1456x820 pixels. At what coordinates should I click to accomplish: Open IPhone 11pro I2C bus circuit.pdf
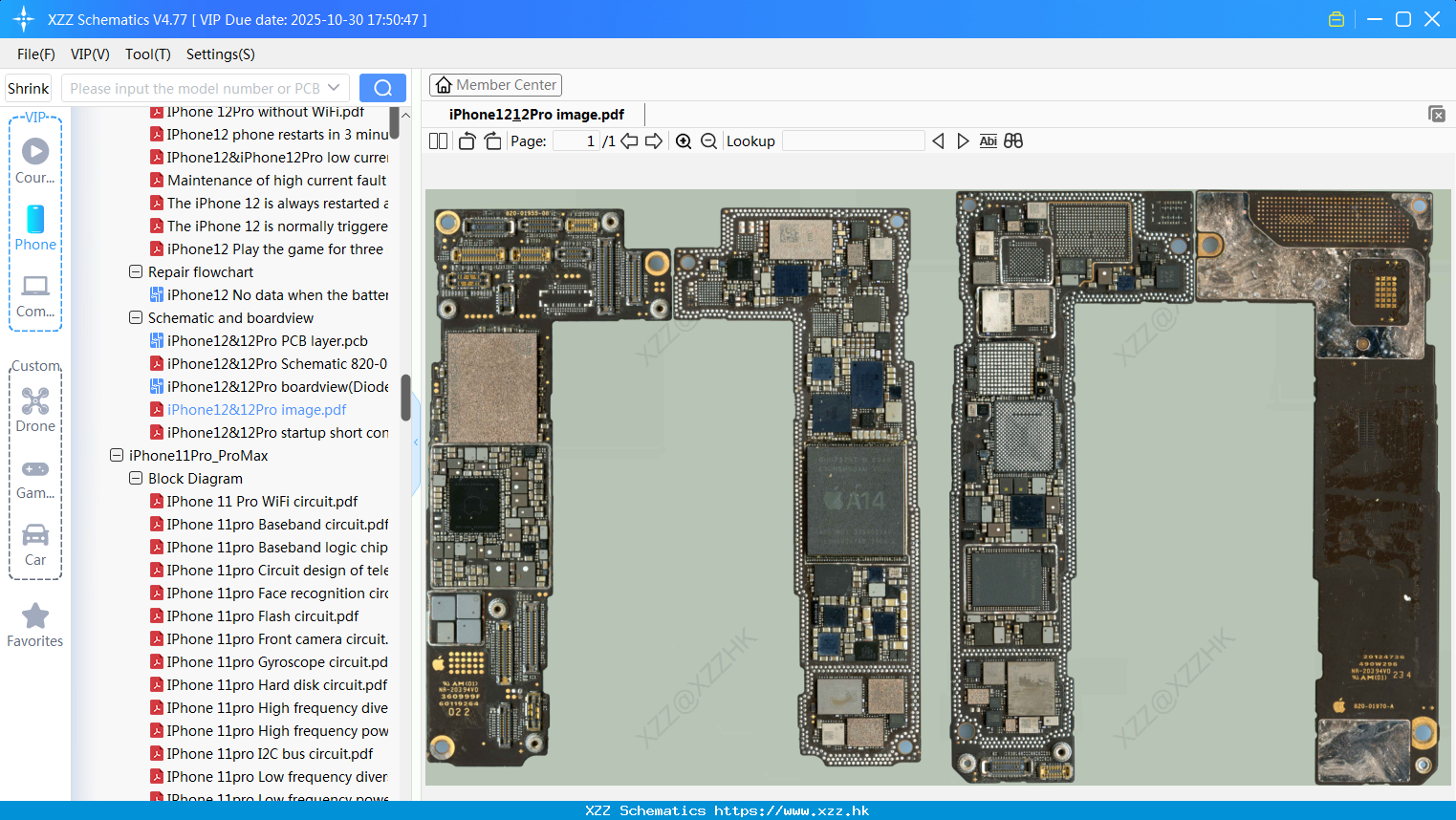pos(270,754)
